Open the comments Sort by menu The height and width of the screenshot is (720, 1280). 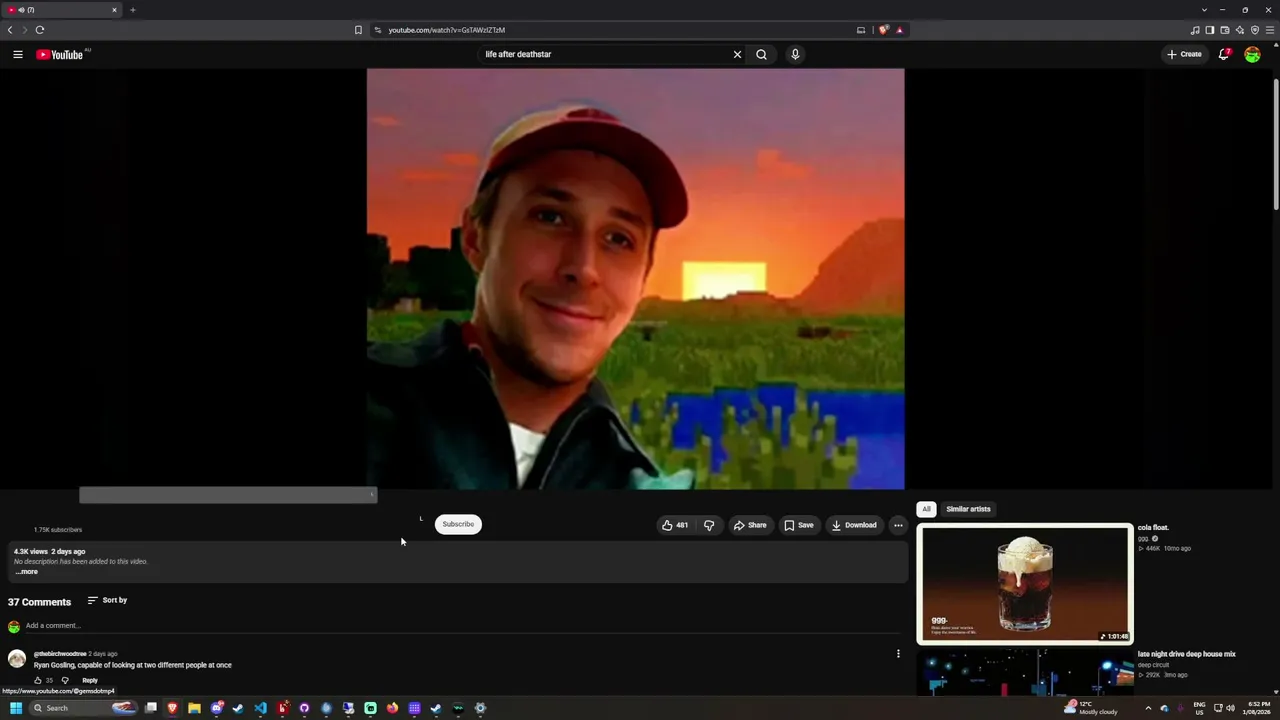click(107, 600)
